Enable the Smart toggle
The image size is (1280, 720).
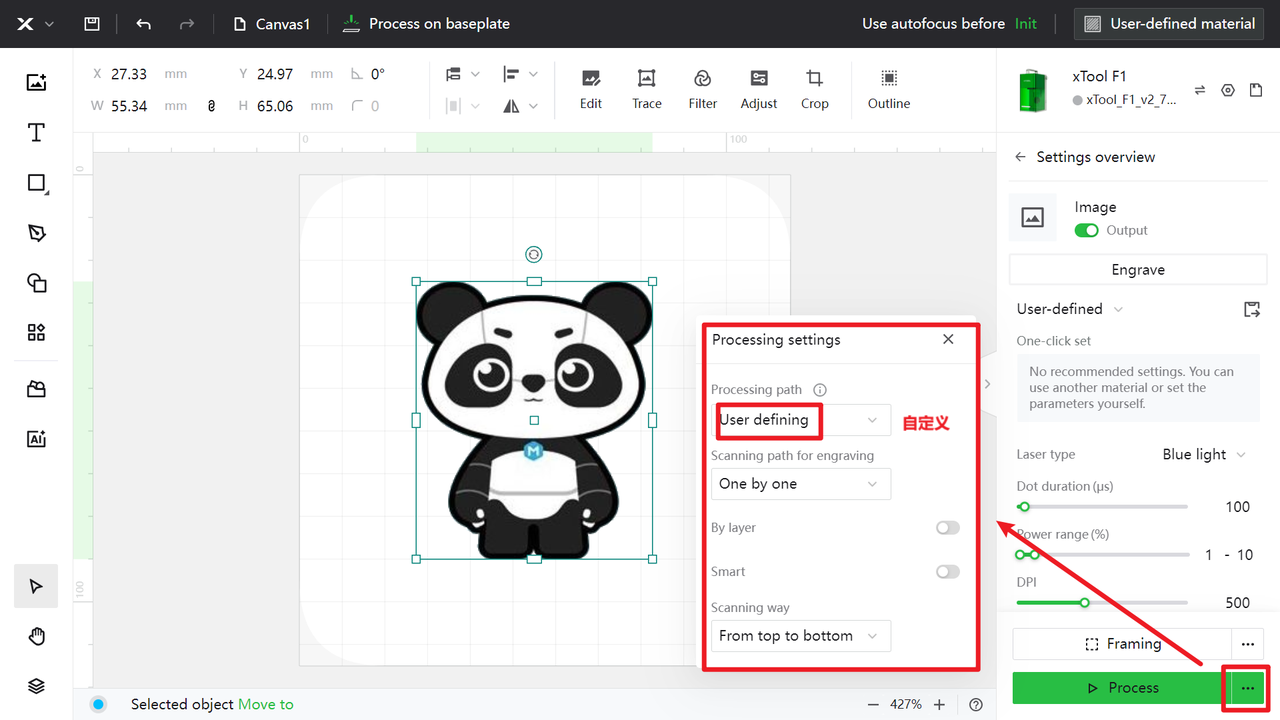click(947, 572)
